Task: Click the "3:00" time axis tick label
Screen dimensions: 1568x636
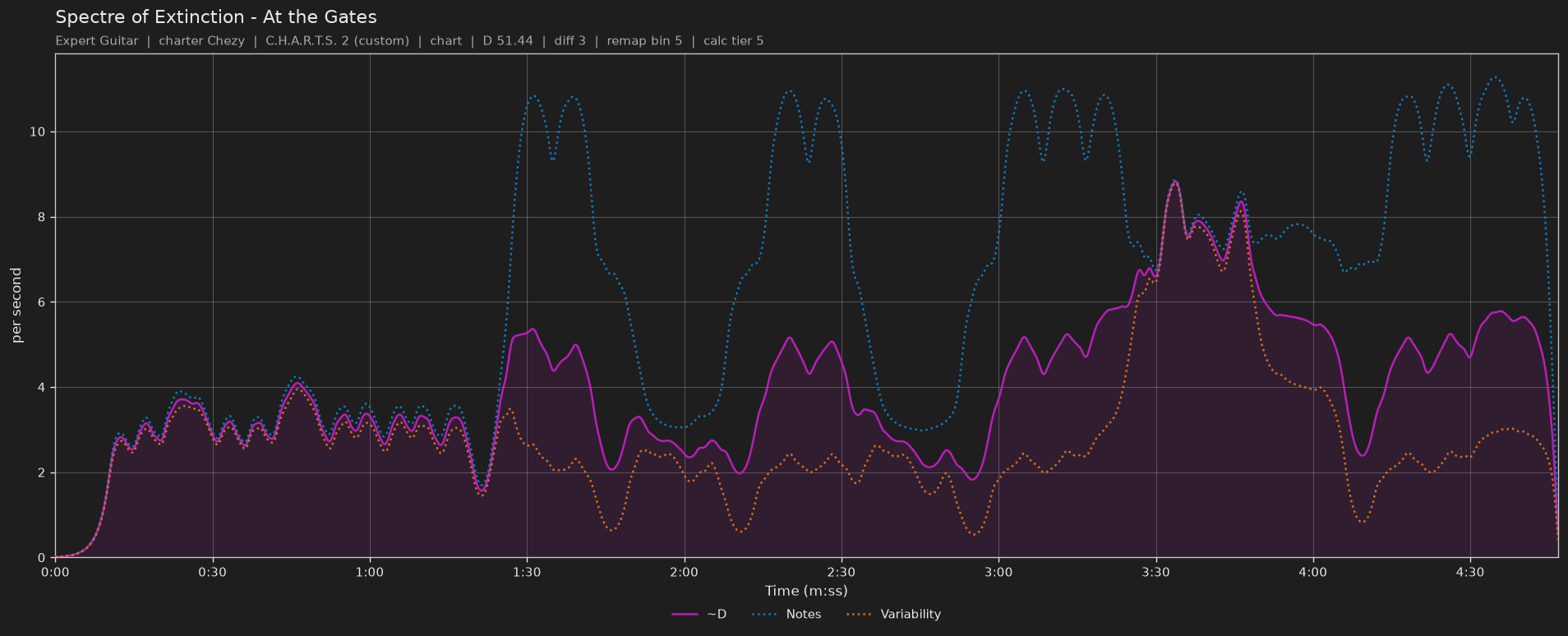Action: tap(998, 572)
